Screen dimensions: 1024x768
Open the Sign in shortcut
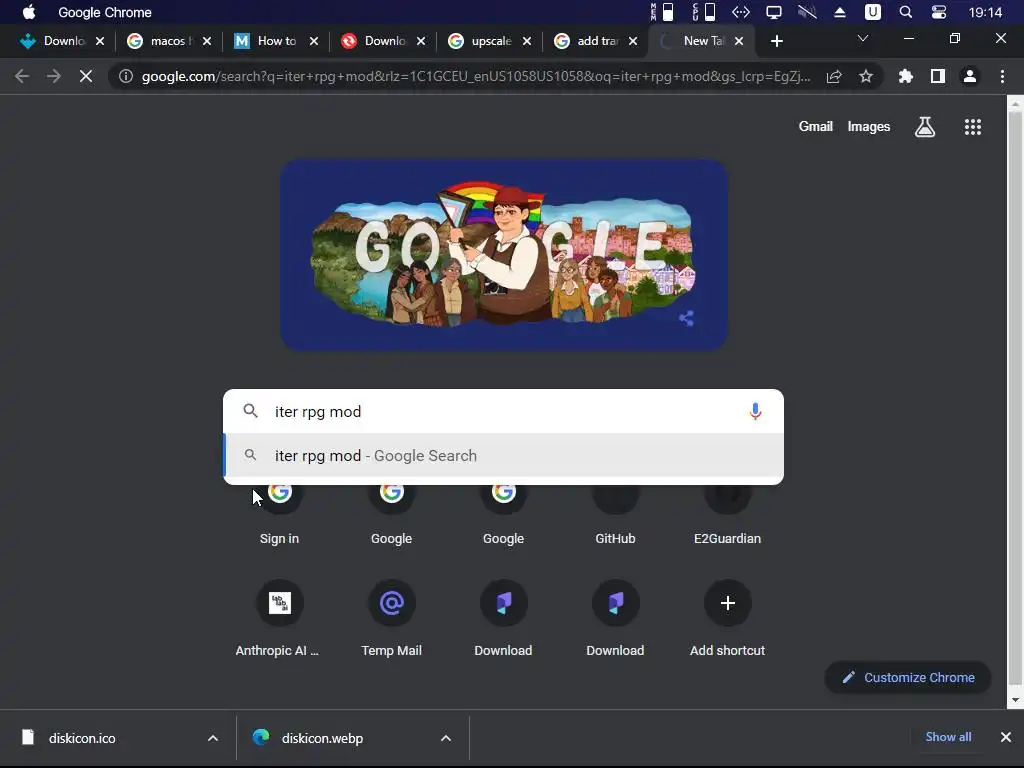[280, 516]
